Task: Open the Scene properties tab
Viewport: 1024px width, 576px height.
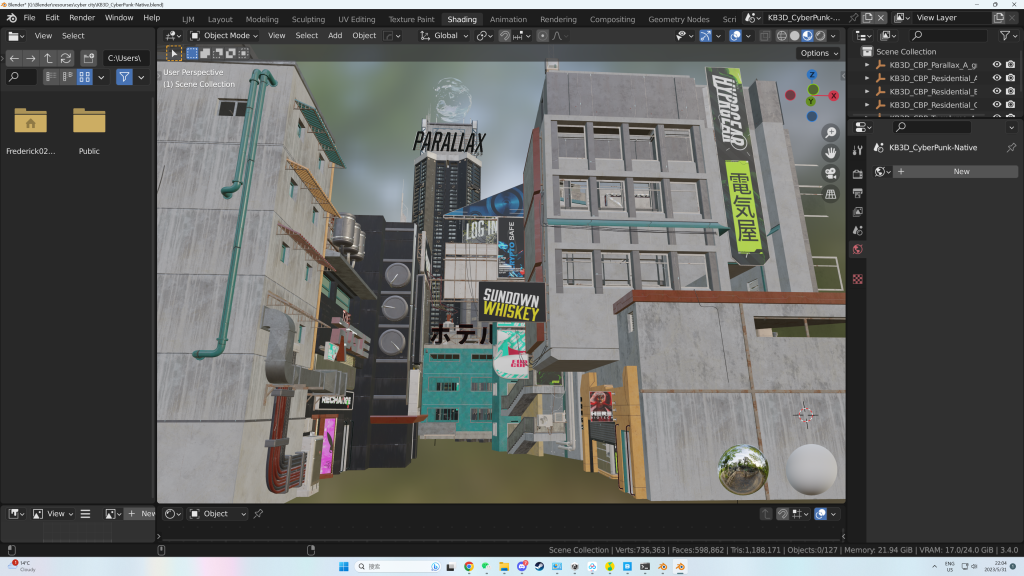Action: pyautogui.click(x=857, y=231)
